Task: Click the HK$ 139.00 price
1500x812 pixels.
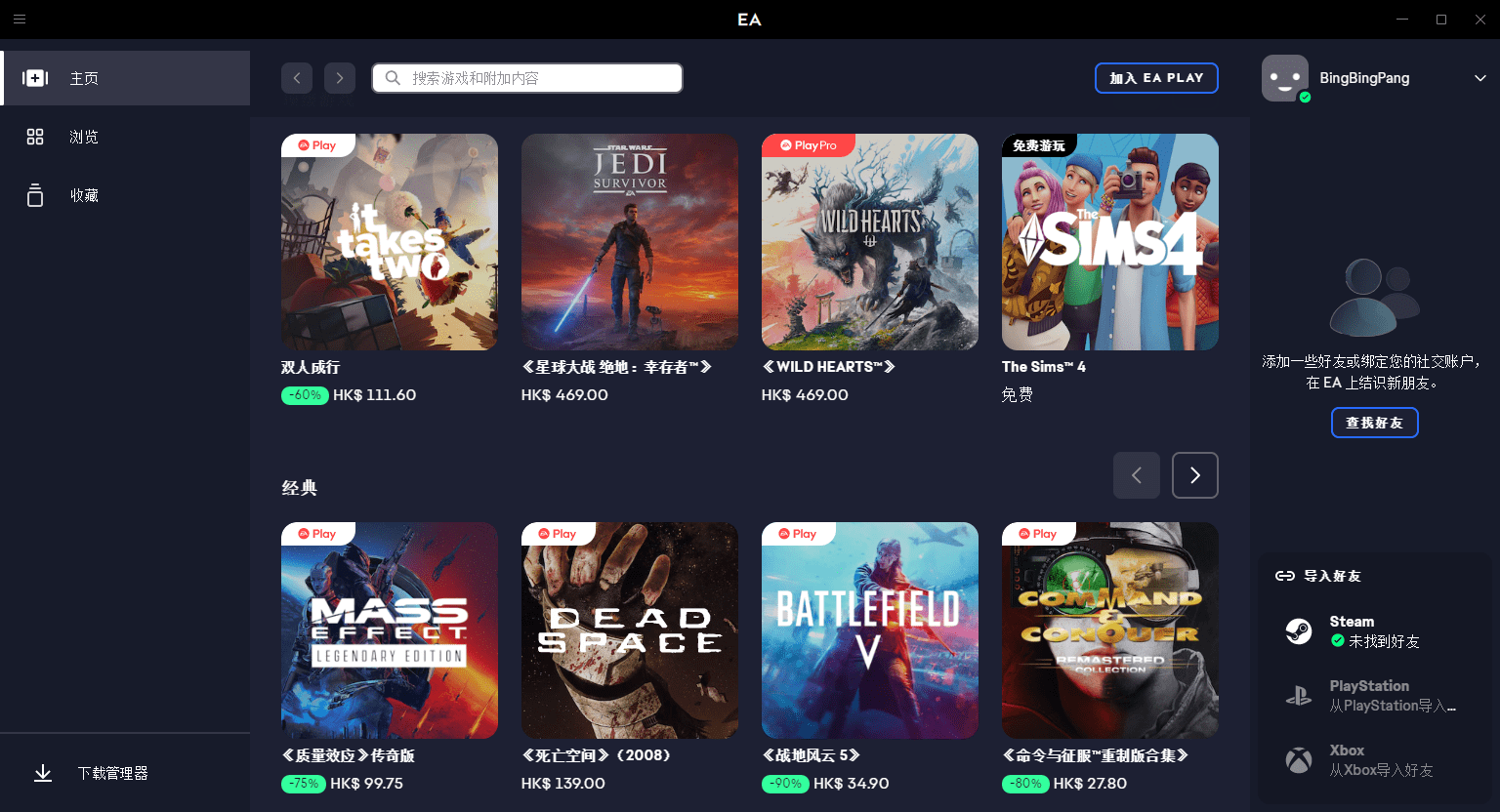Action: point(563,784)
